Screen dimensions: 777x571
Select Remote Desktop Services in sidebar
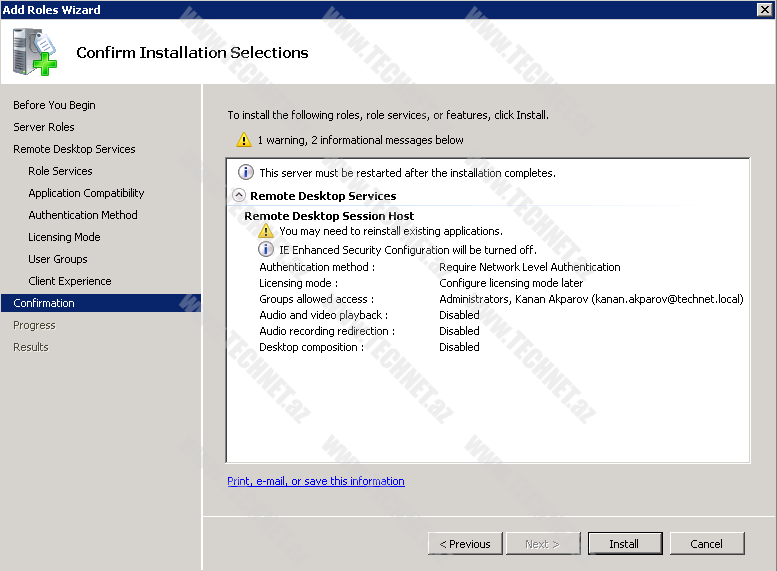(74, 149)
